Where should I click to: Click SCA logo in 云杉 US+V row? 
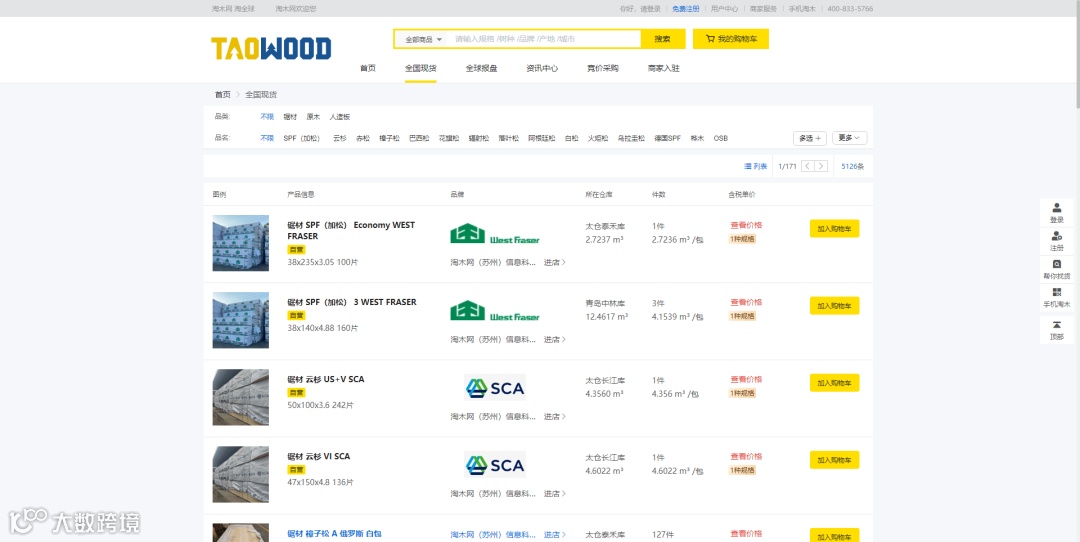point(495,387)
